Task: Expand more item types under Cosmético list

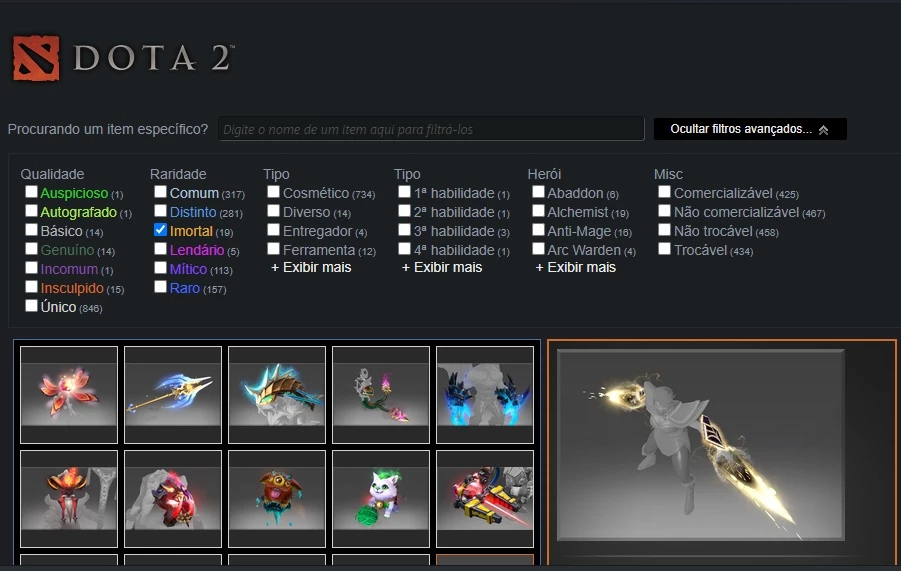Action: 311,267
